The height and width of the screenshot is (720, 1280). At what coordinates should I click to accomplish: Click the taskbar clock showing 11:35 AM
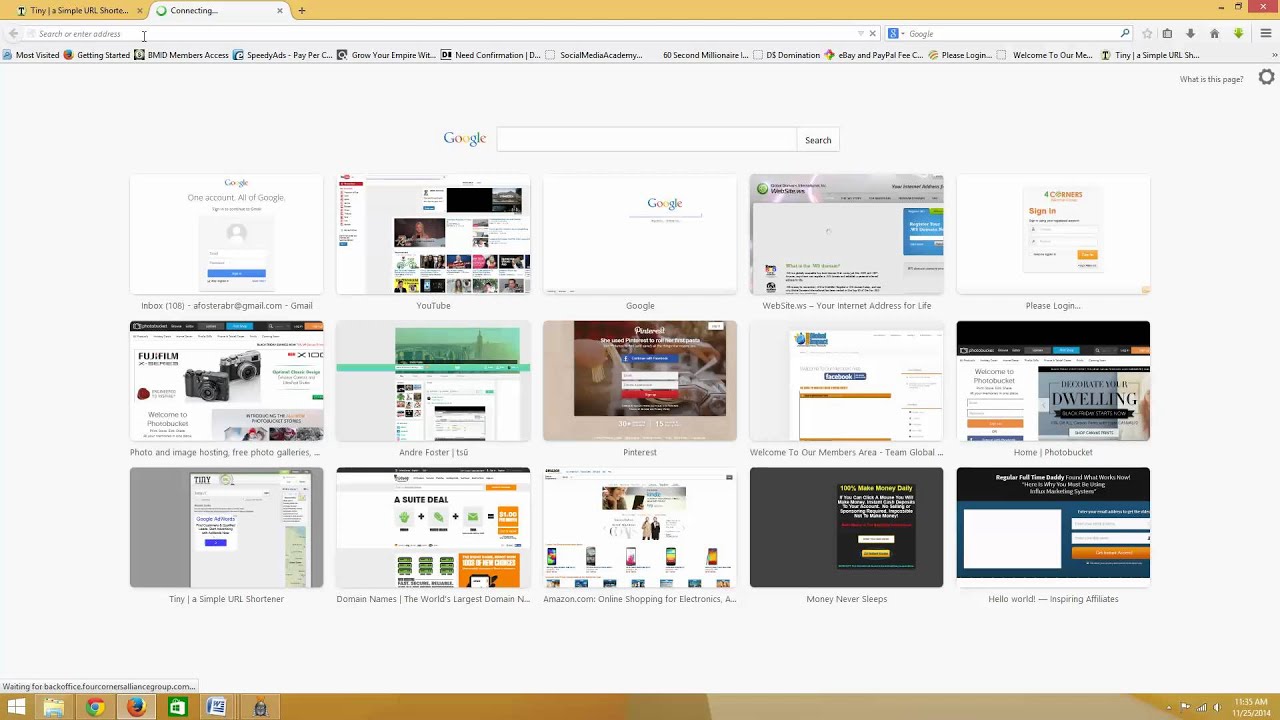pyautogui.click(x=1251, y=707)
